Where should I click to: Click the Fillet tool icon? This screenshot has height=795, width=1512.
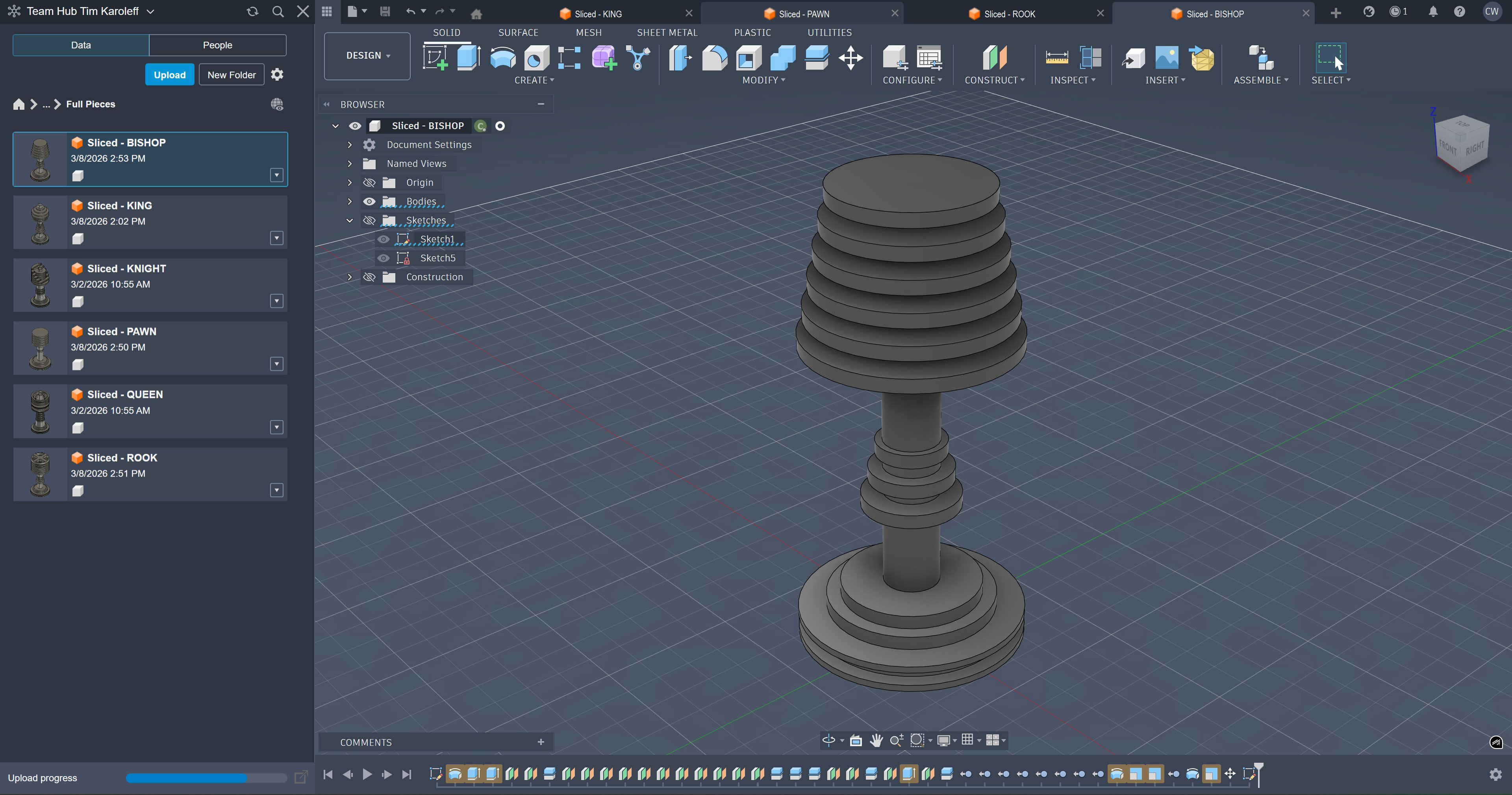(x=714, y=58)
